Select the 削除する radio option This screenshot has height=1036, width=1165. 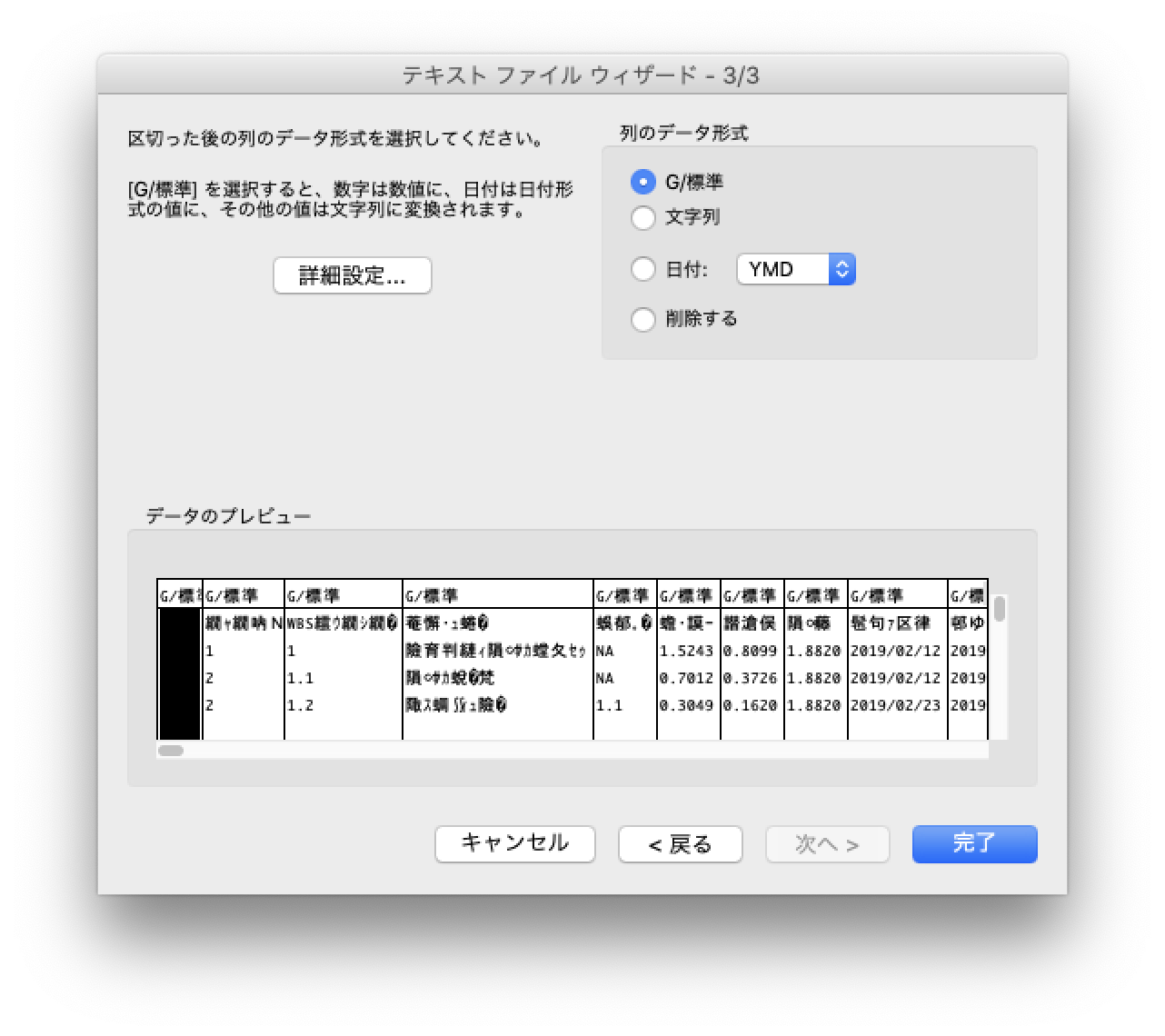643,319
